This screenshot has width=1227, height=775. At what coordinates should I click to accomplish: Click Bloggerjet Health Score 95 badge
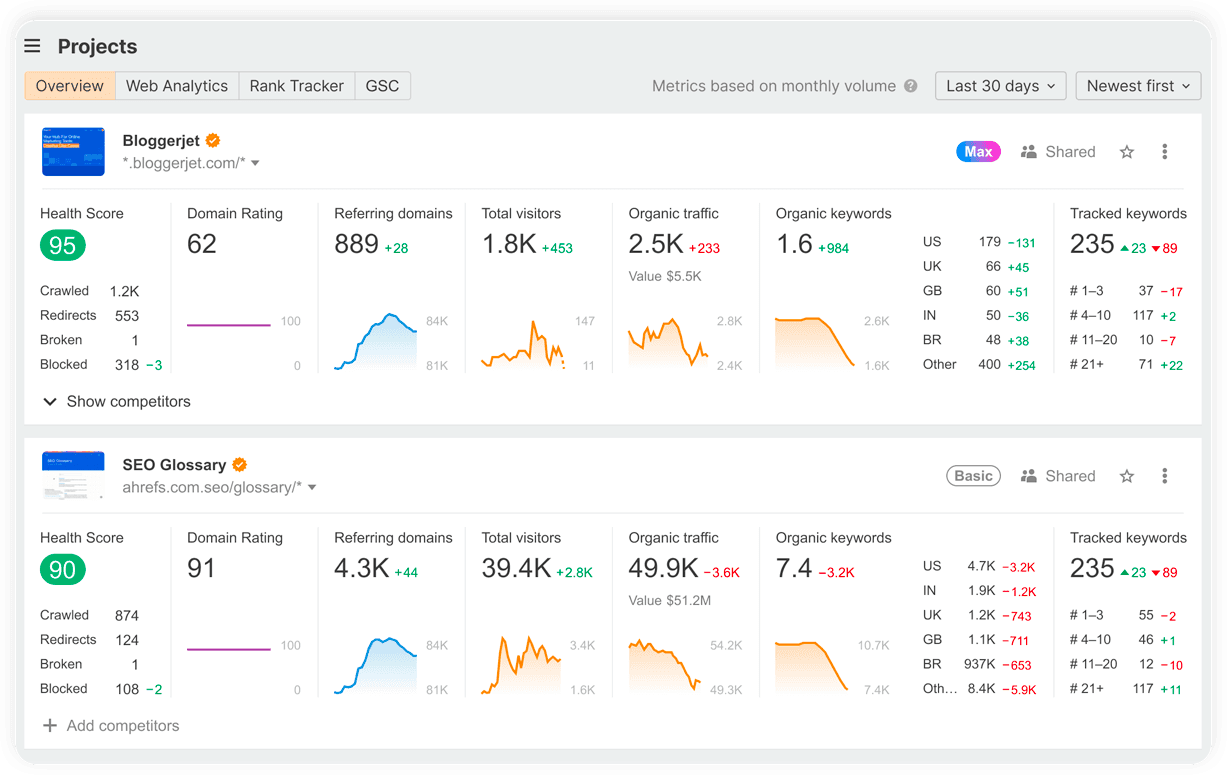click(x=63, y=245)
